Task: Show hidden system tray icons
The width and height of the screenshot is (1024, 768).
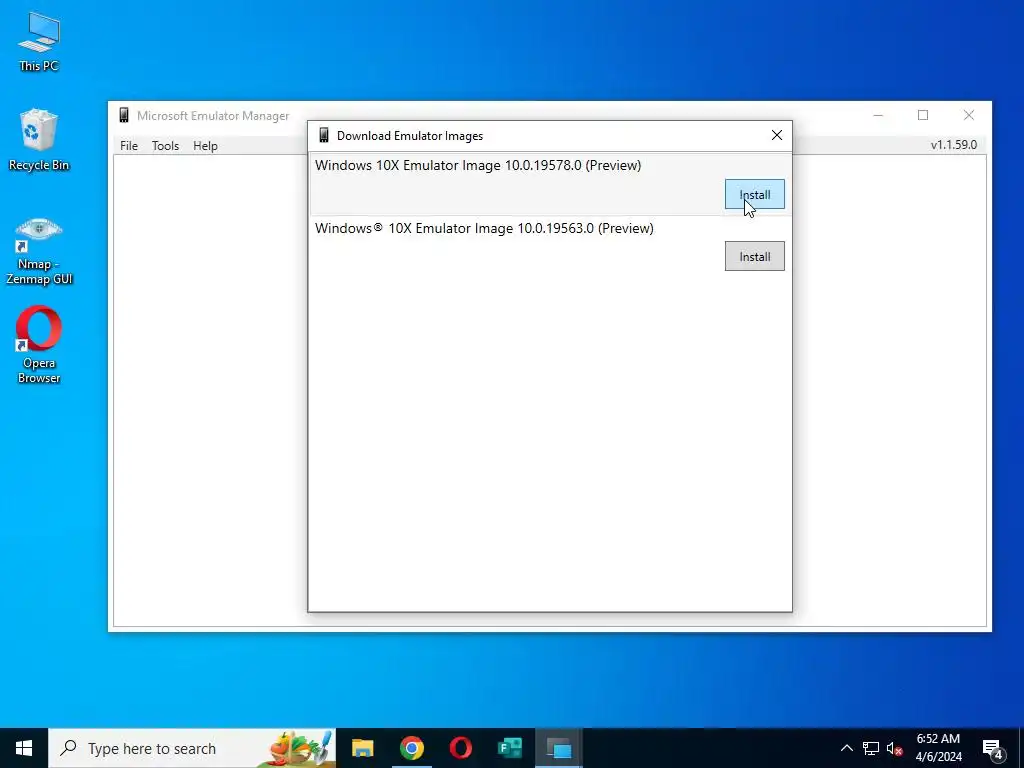Action: (846, 748)
